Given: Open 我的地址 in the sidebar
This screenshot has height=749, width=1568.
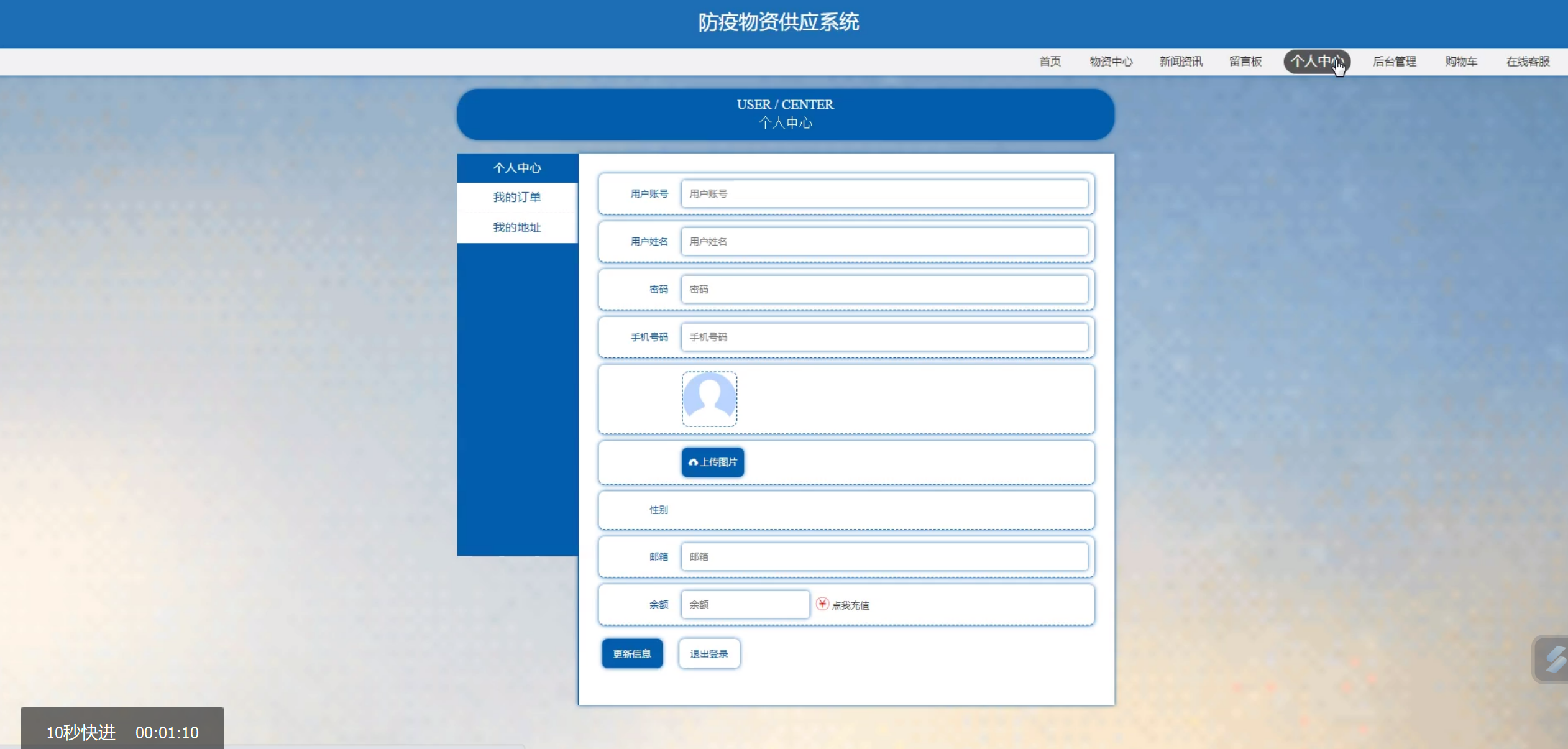Looking at the screenshot, I should click(516, 227).
